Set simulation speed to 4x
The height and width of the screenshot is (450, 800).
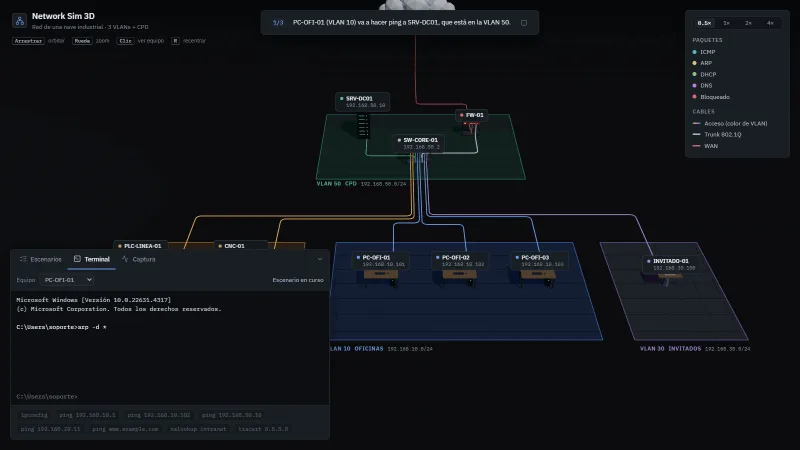click(x=770, y=23)
